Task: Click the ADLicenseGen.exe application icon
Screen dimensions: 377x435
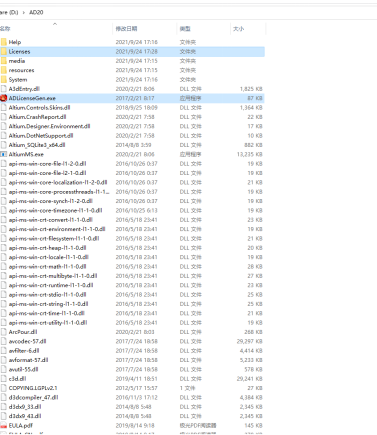Action: coord(4,98)
